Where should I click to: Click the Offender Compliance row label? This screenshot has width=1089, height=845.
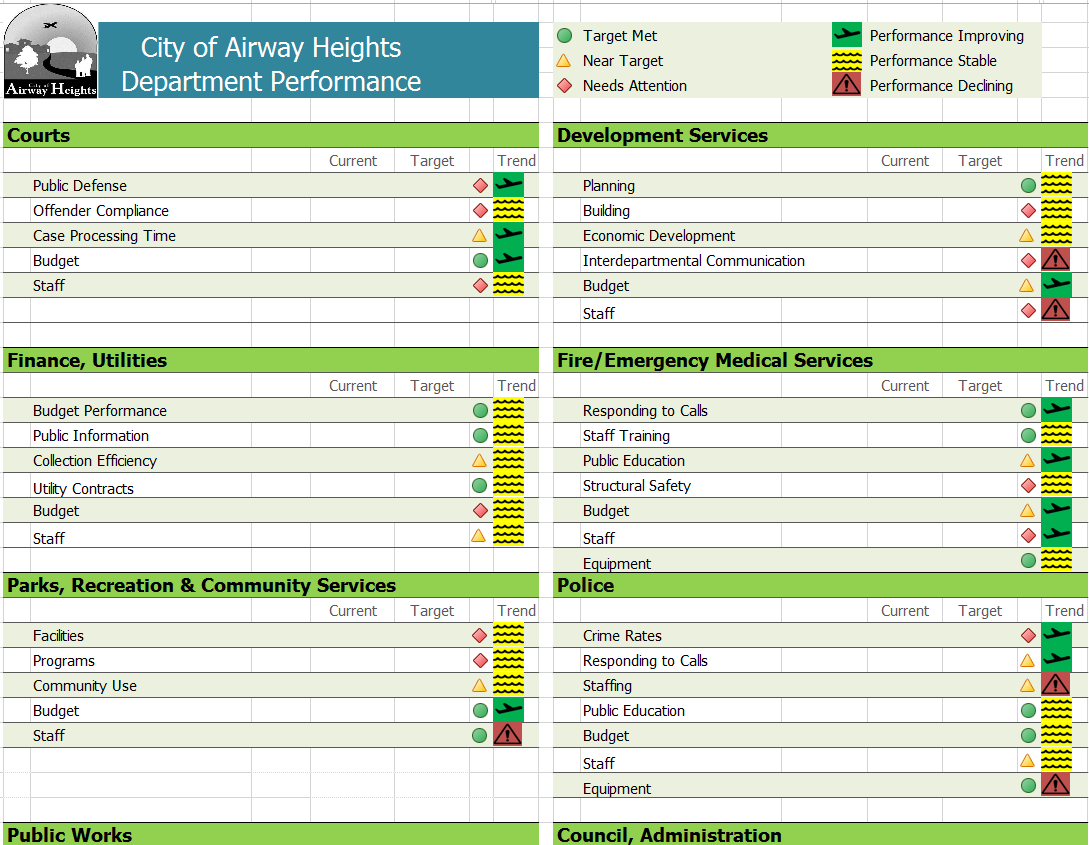click(101, 210)
